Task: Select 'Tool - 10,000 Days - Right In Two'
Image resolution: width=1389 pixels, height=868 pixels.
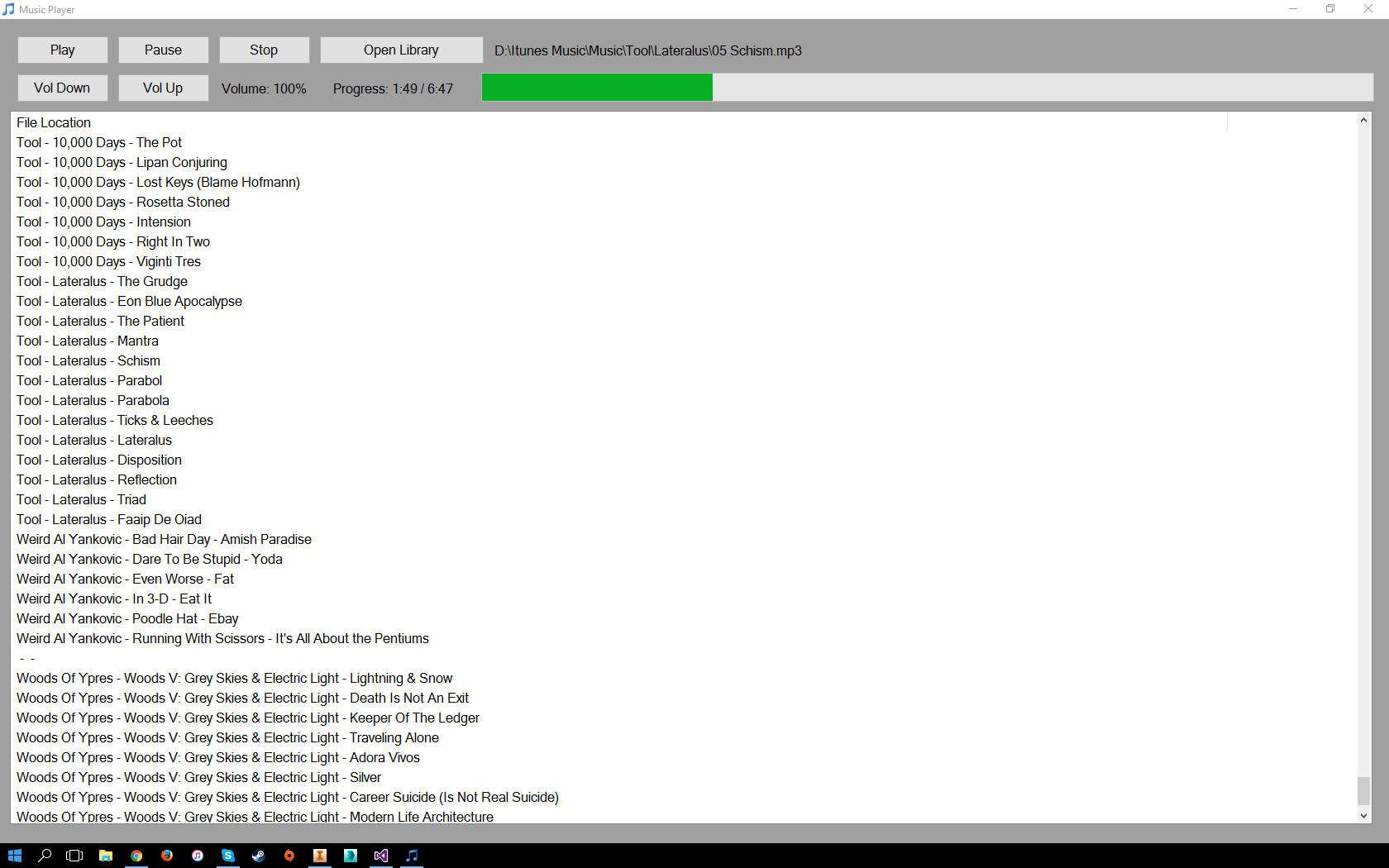Action: click(x=113, y=241)
